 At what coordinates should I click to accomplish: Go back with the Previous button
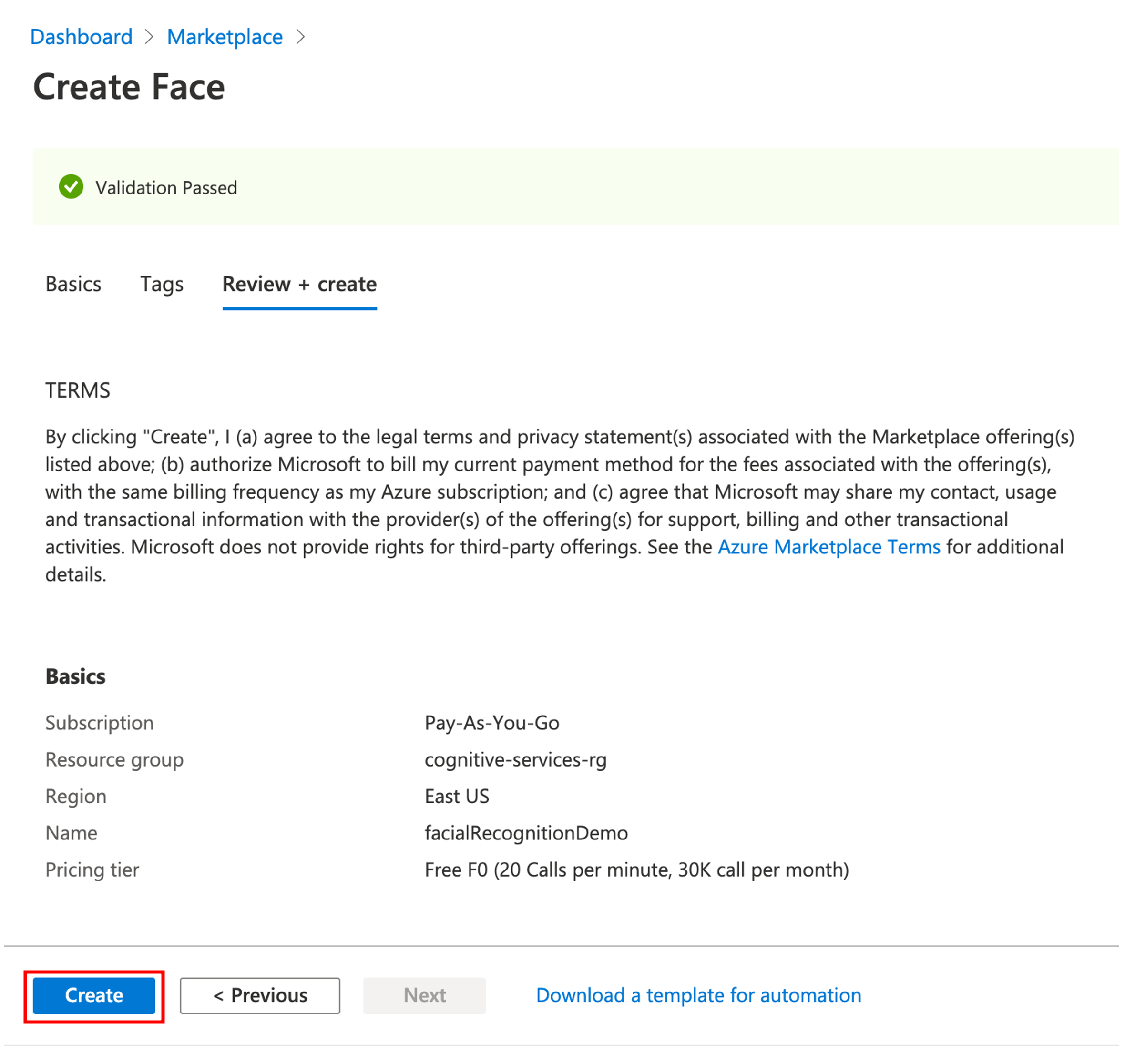click(x=260, y=996)
